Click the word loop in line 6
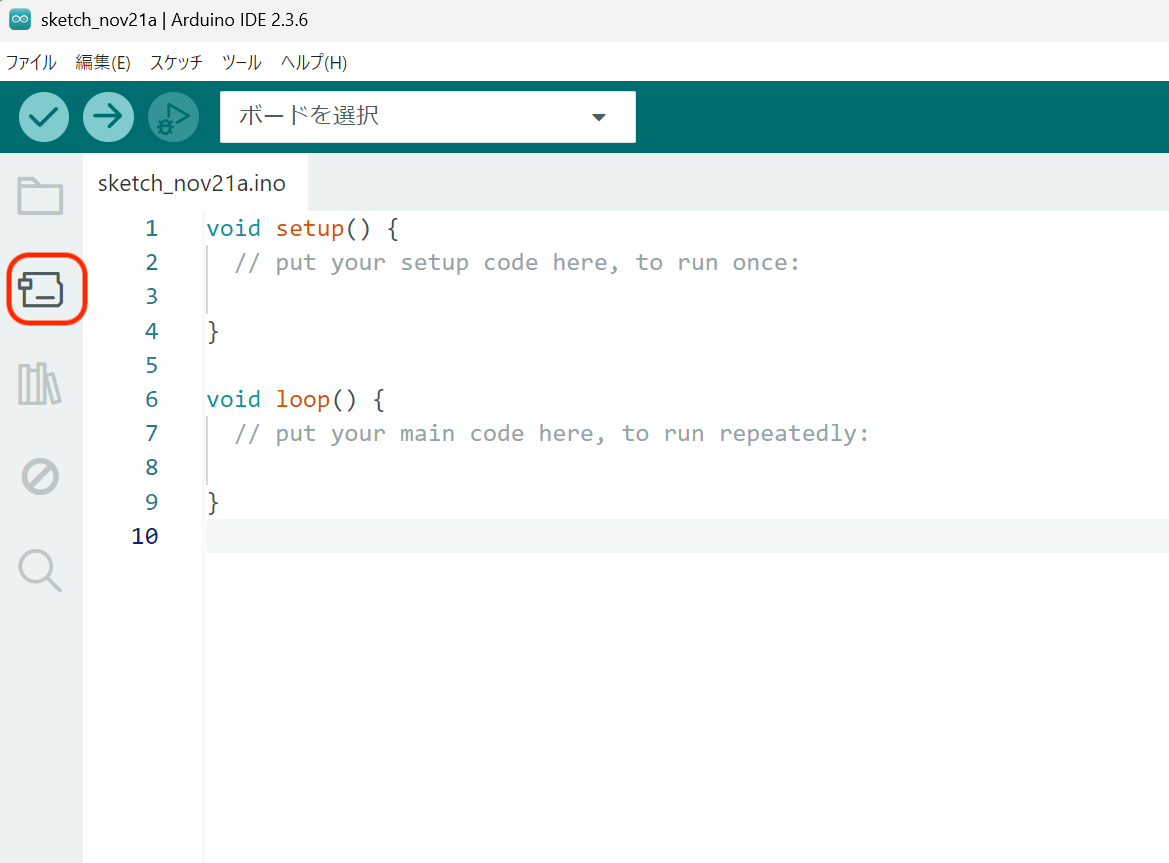This screenshot has height=863, width=1169. click(x=303, y=400)
